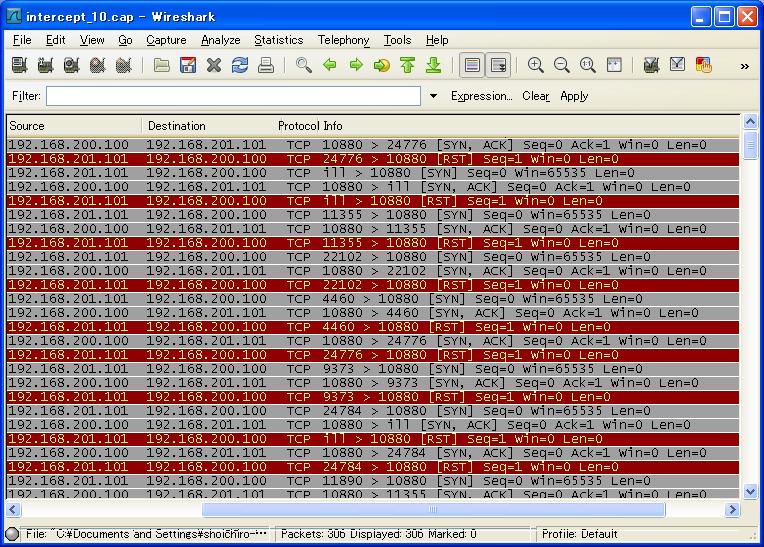Sort by Protocol column header
Screen dimensions: 764x547
pos(299,126)
